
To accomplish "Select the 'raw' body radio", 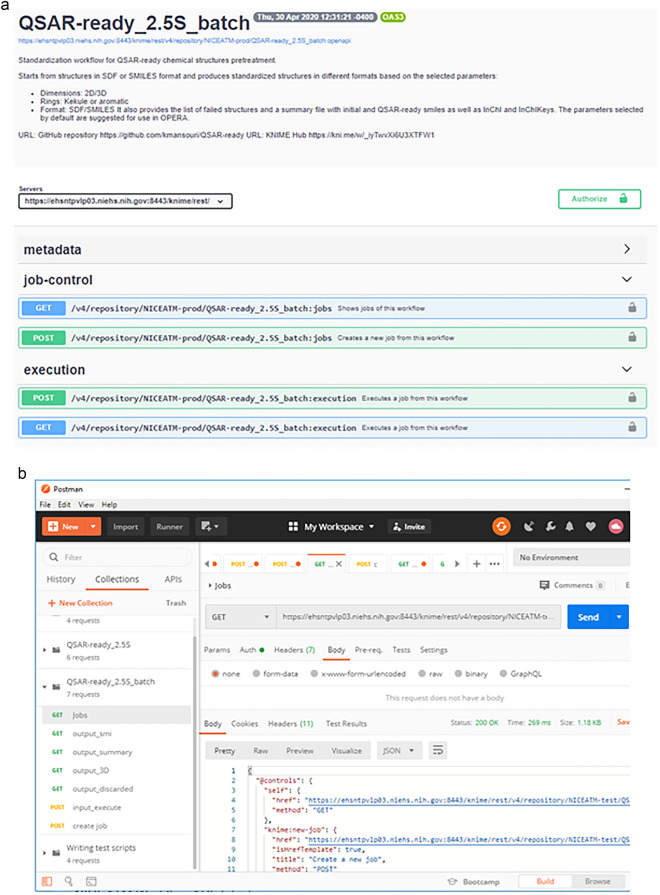I will pos(422,674).
